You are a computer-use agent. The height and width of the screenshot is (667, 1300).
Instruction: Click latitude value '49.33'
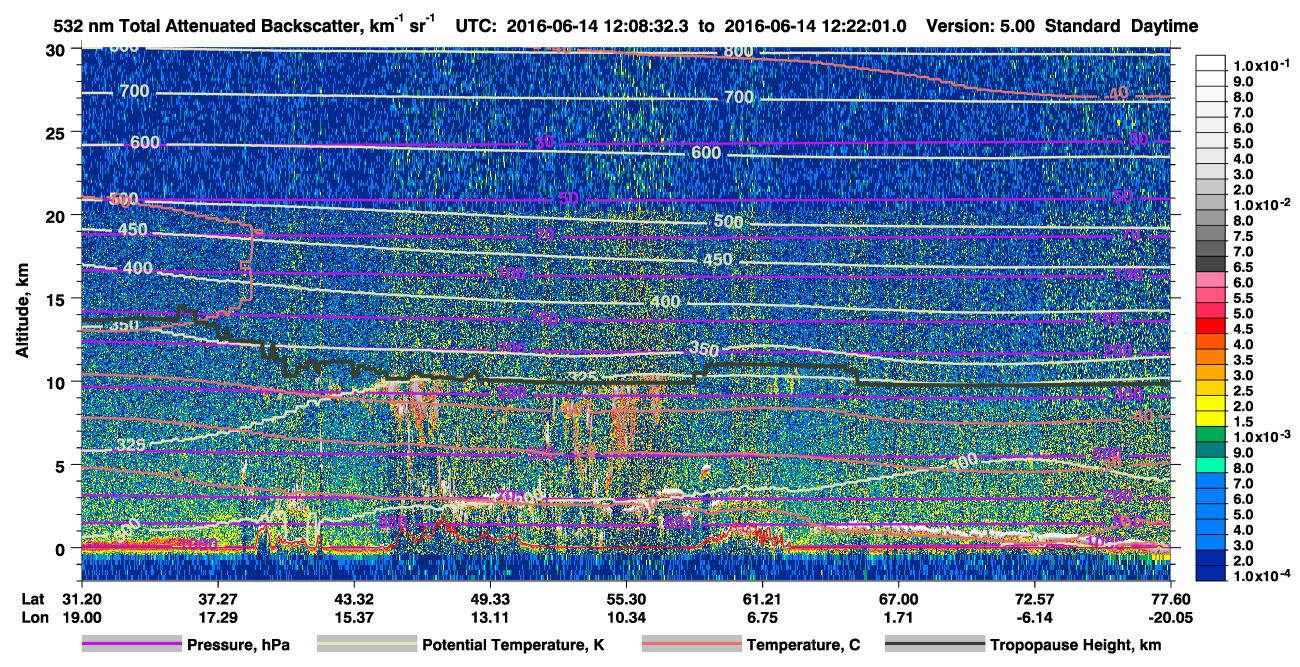[x=489, y=597]
